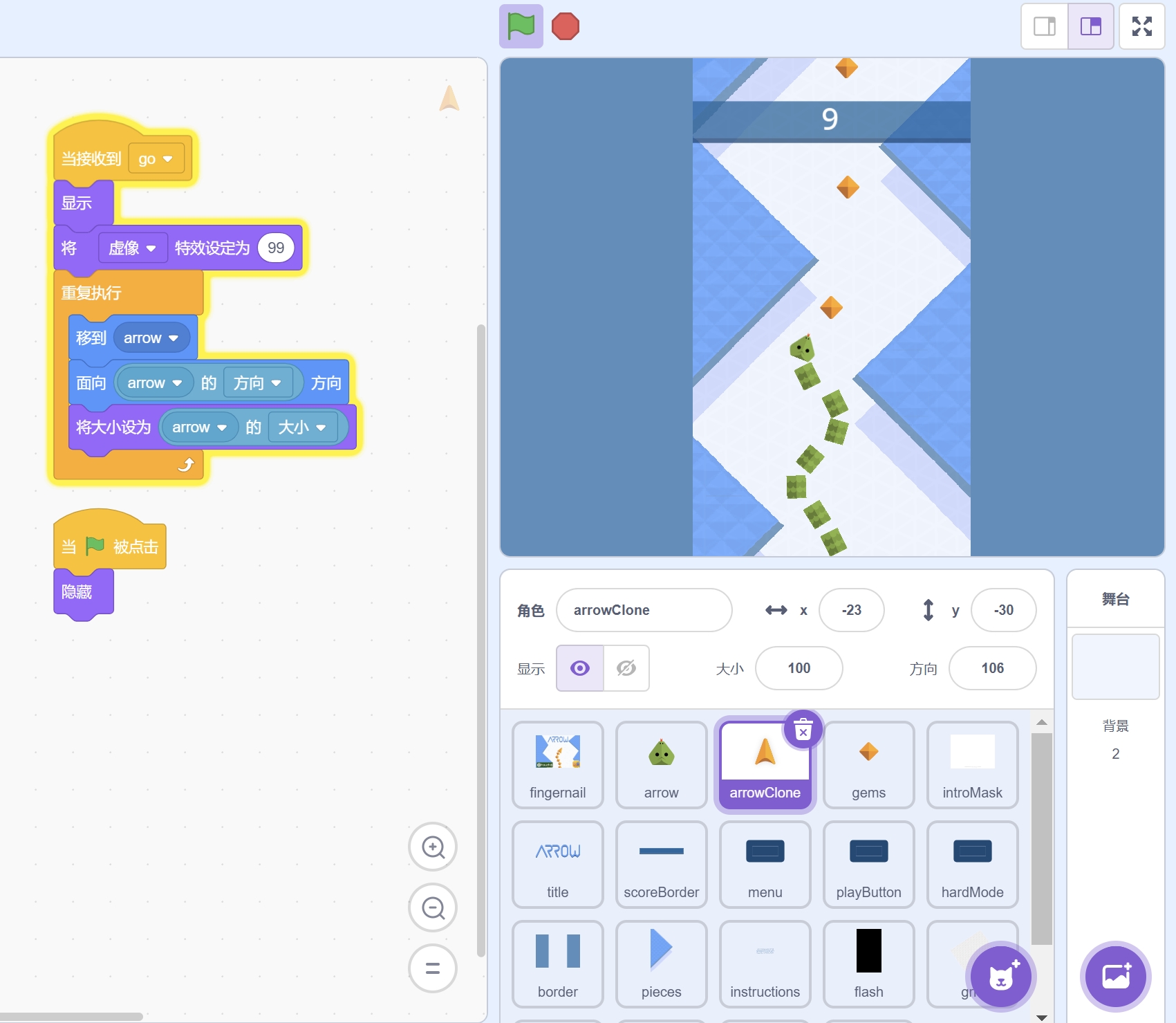Zoom in on the code workspace
This screenshot has width=1176, height=1023.
pyautogui.click(x=433, y=847)
